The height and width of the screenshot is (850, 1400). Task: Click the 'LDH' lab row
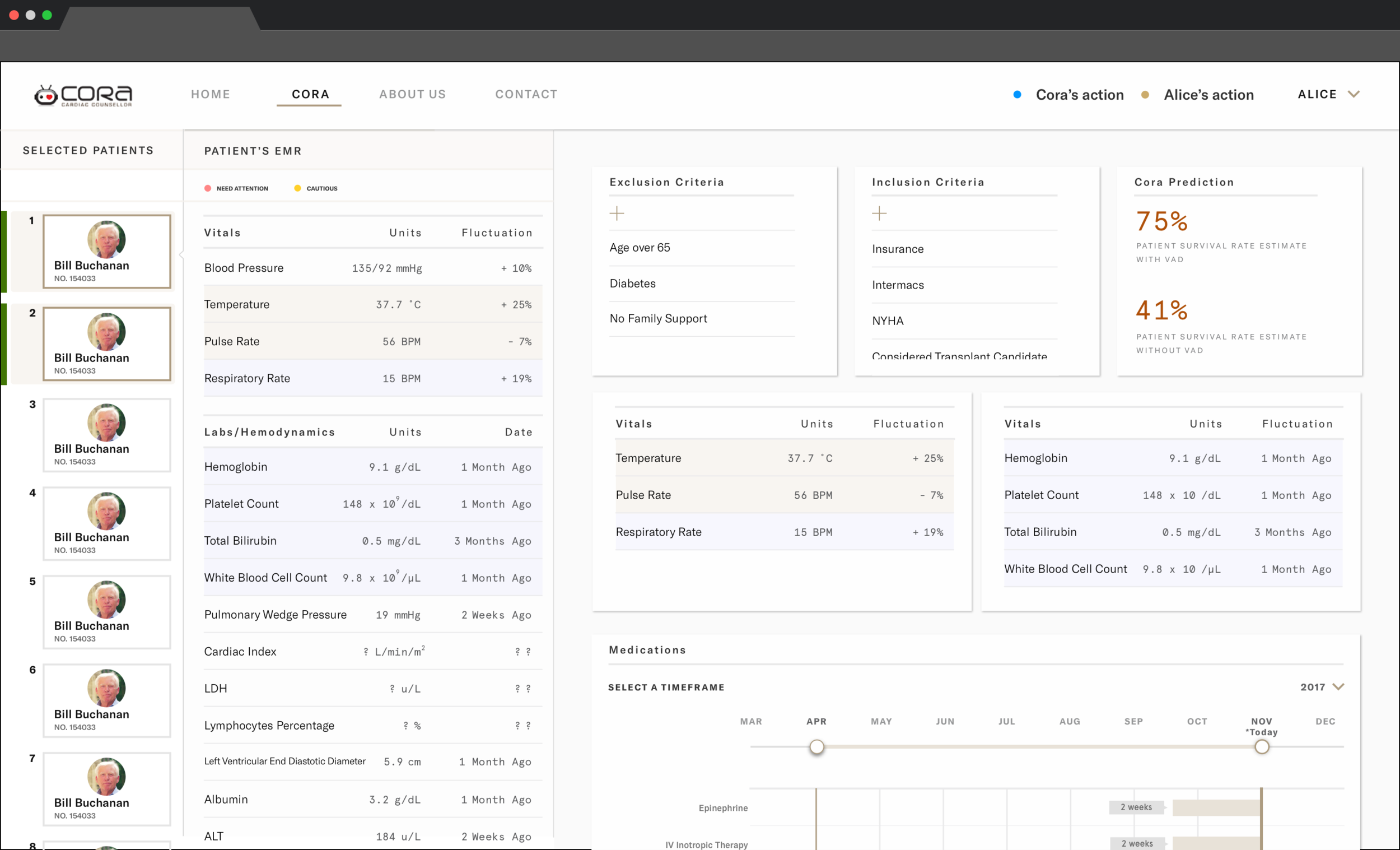(x=373, y=689)
